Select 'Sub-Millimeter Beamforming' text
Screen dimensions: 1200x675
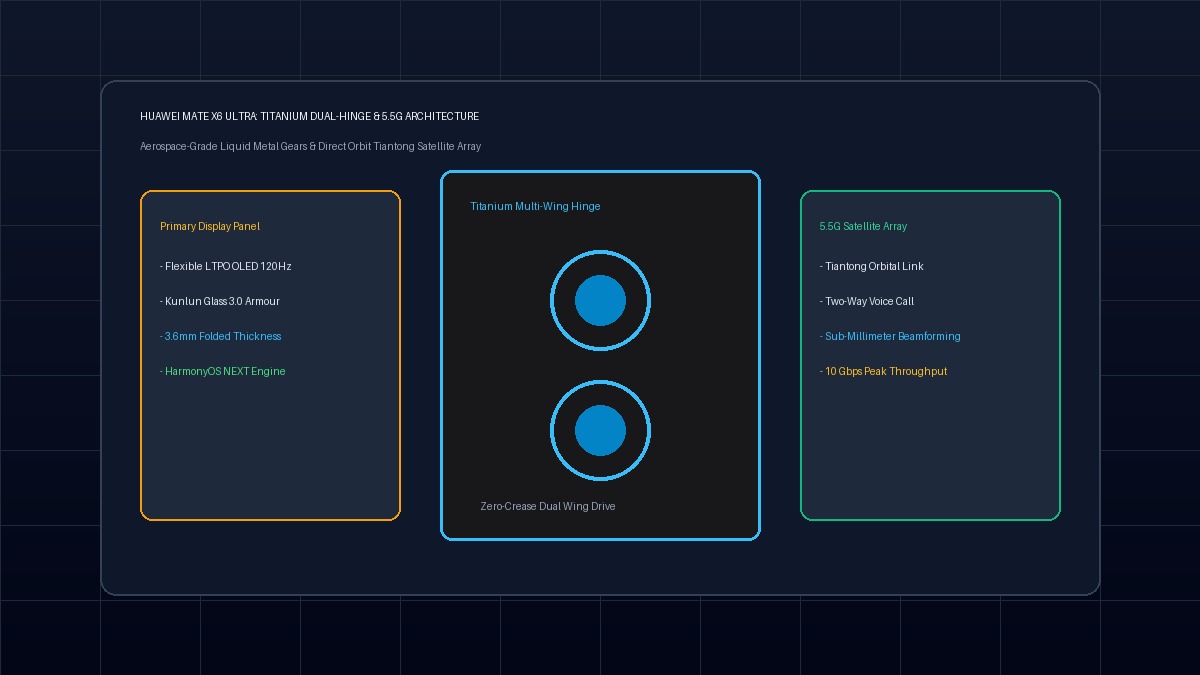point(890,337)
